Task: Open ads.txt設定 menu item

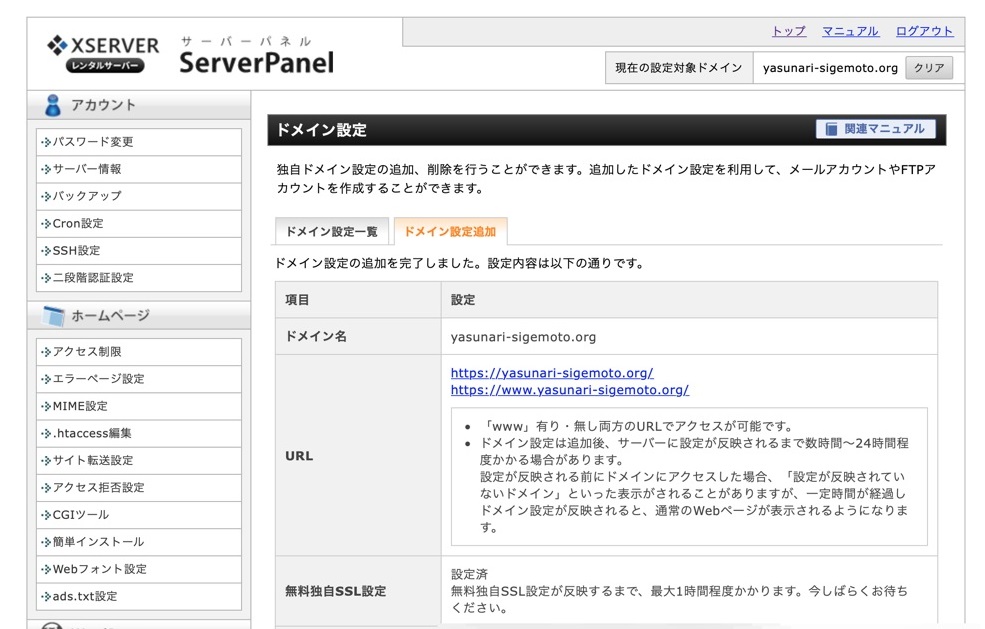Action: (139, 596)
